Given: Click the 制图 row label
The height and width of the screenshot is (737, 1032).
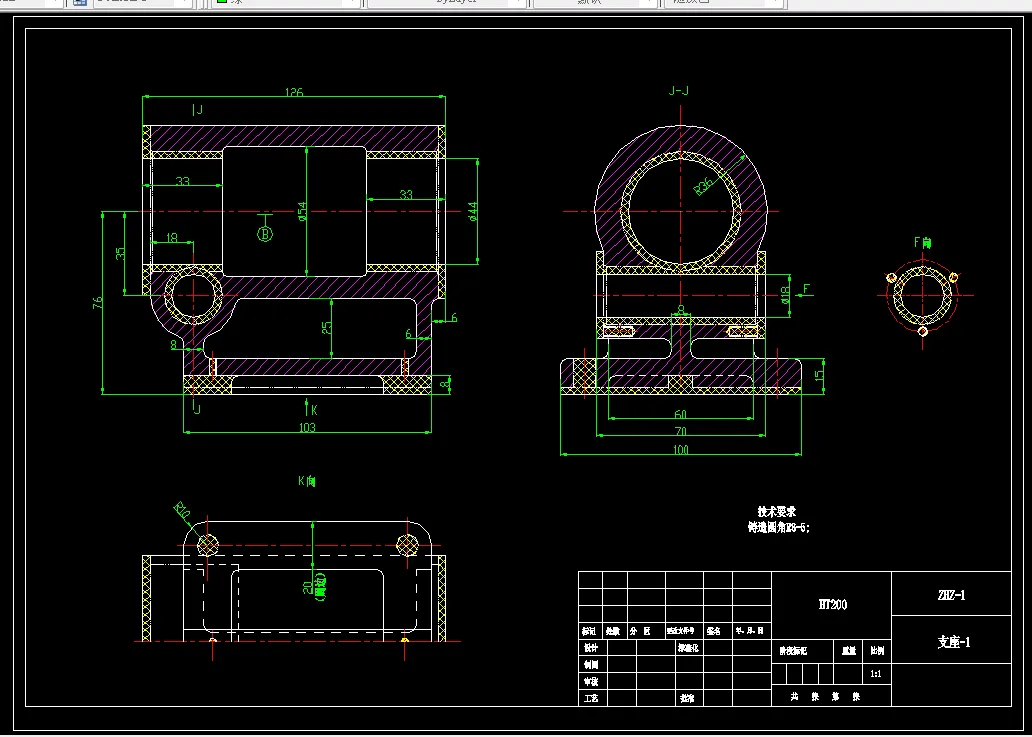Looking at the screenshot, I should coord(590,665).
